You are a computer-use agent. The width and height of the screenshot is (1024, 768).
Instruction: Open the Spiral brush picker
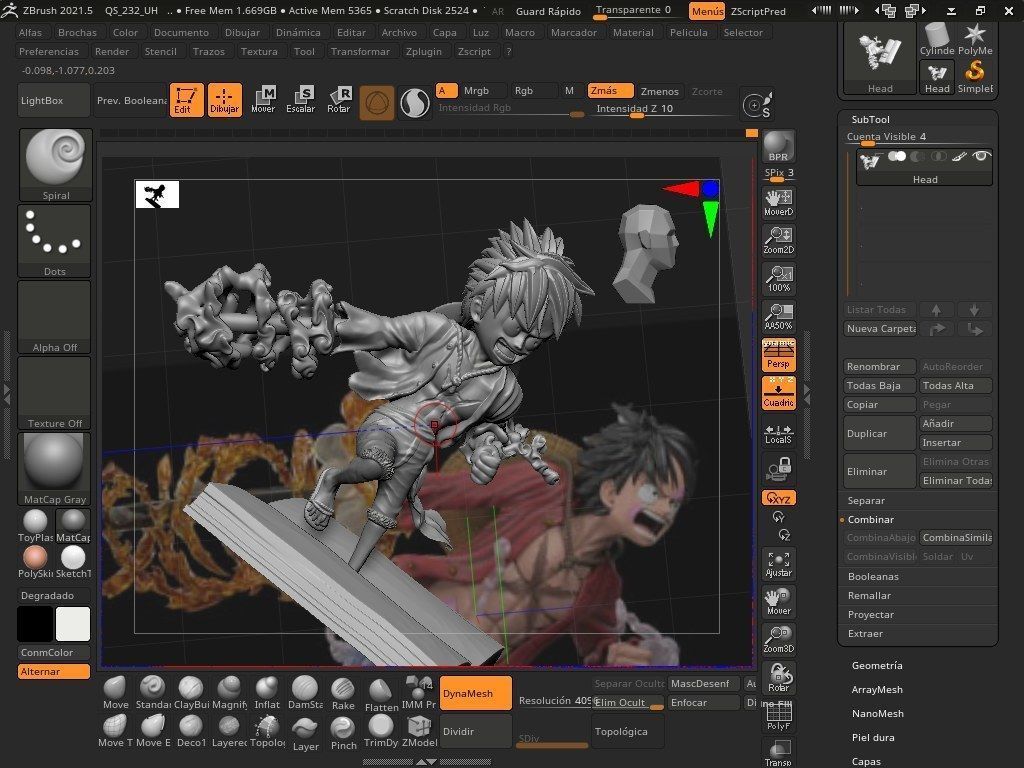point(56,165)
